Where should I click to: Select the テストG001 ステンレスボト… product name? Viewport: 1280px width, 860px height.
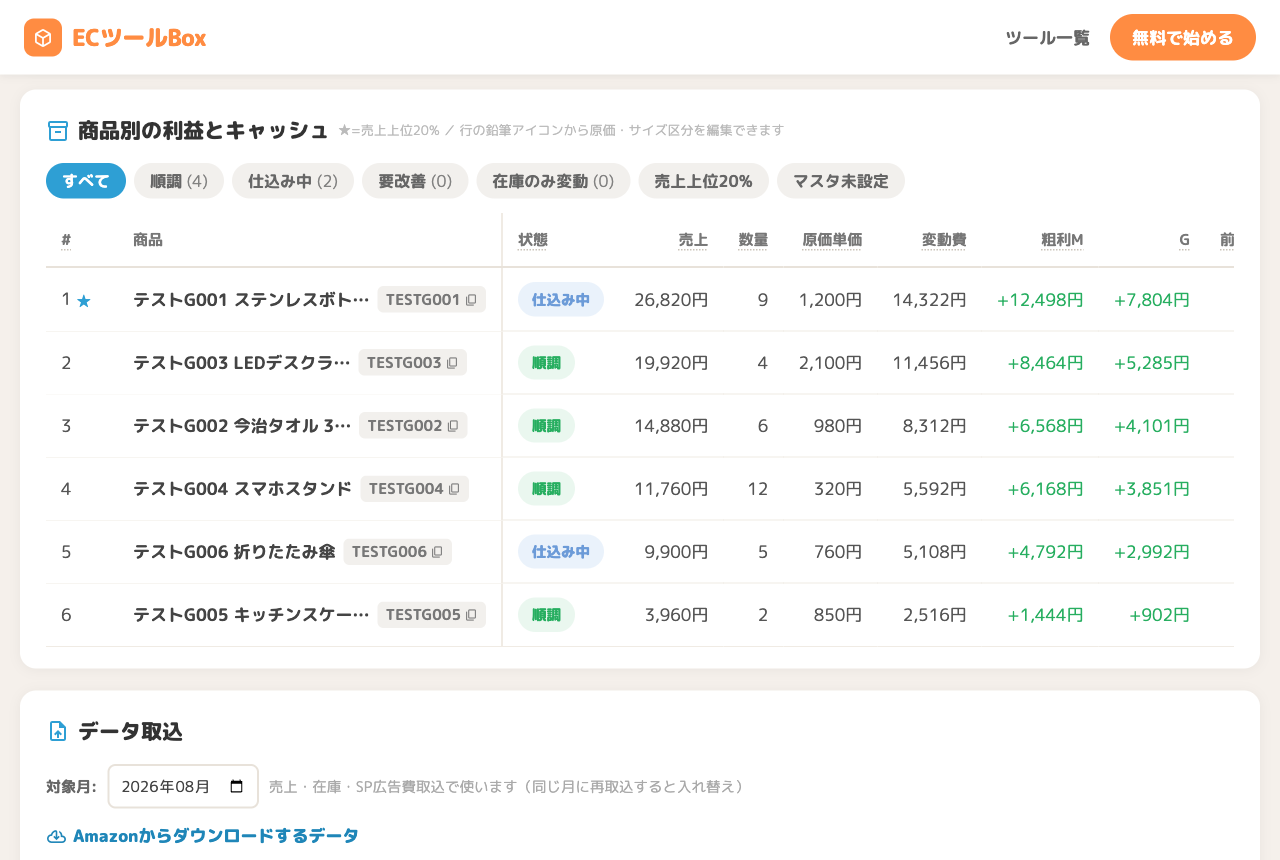(x=251, y=299)
